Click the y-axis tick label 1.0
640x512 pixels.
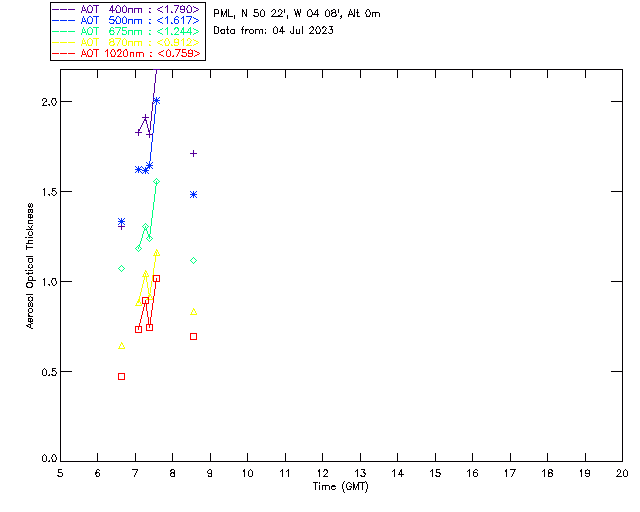point(49,282)
